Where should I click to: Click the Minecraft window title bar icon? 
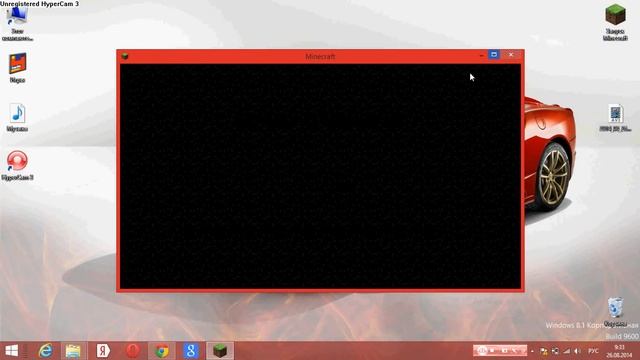click(125, 56)
